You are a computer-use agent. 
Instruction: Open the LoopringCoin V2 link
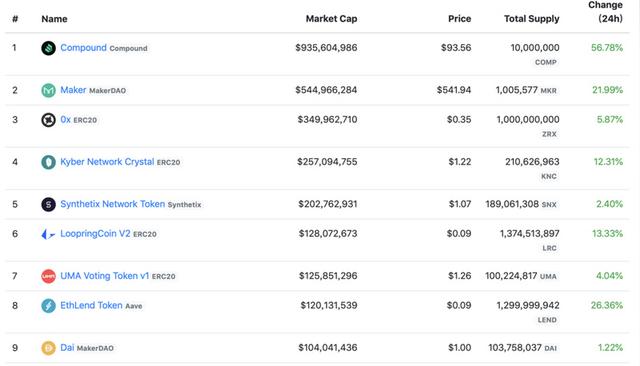(95, 233)
